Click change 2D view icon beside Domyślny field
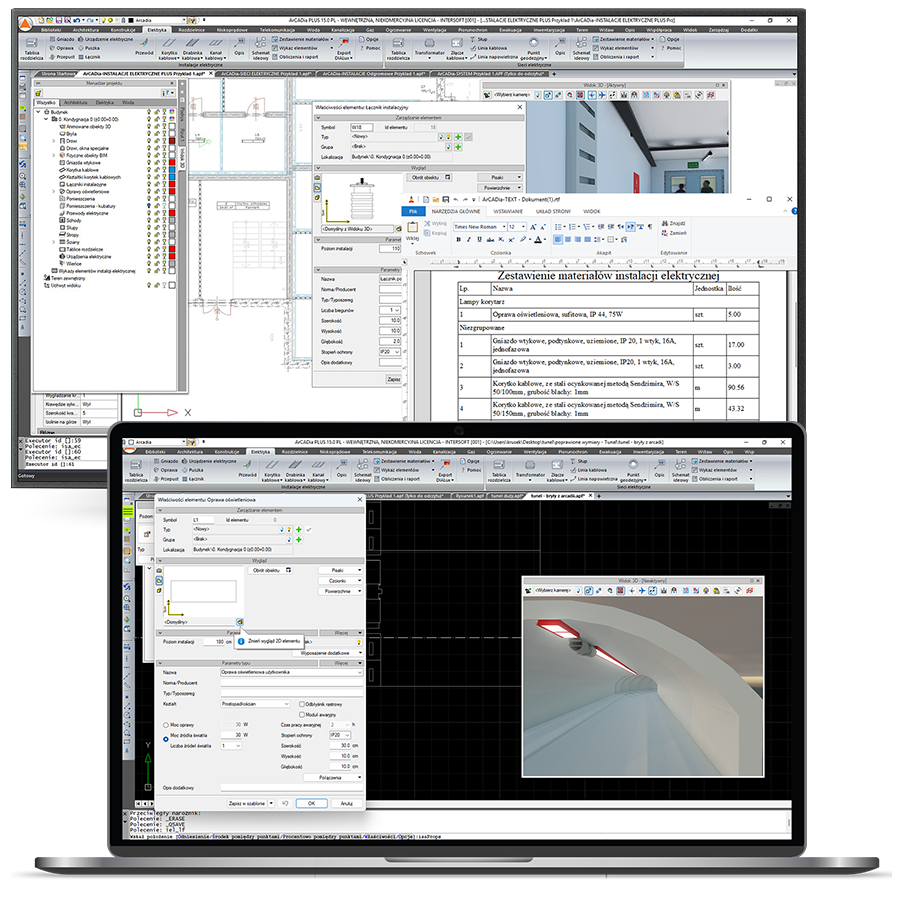 239,622
